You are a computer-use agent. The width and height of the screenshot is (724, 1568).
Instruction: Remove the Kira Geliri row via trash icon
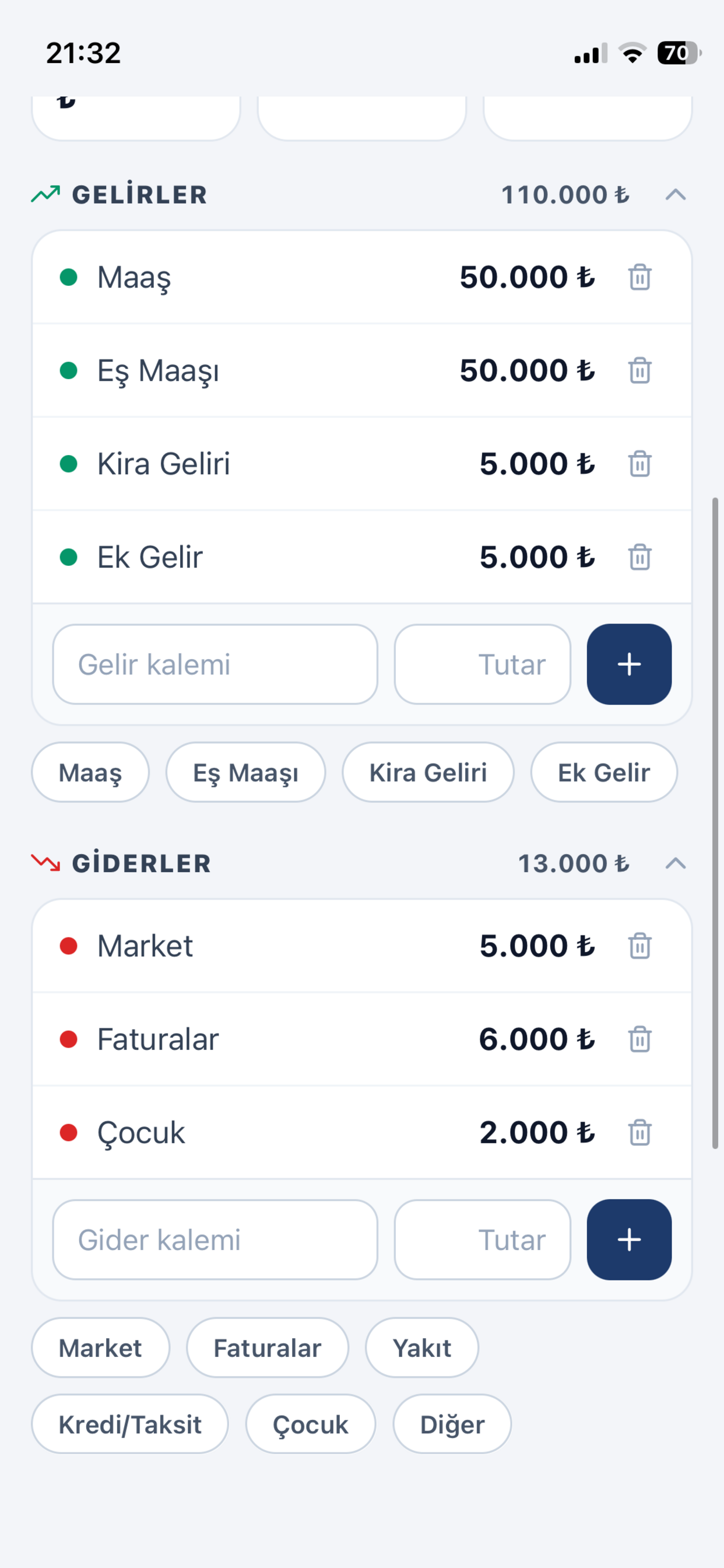639,464
